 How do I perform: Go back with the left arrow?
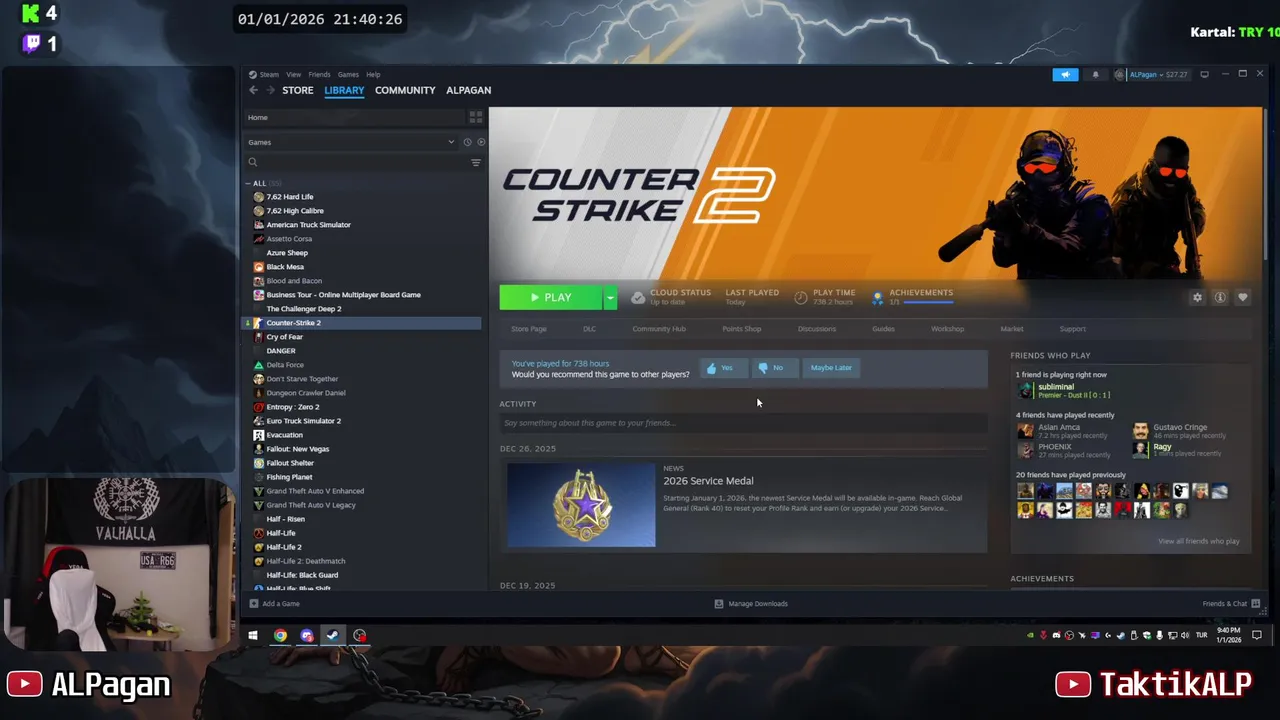pos(253,90)
